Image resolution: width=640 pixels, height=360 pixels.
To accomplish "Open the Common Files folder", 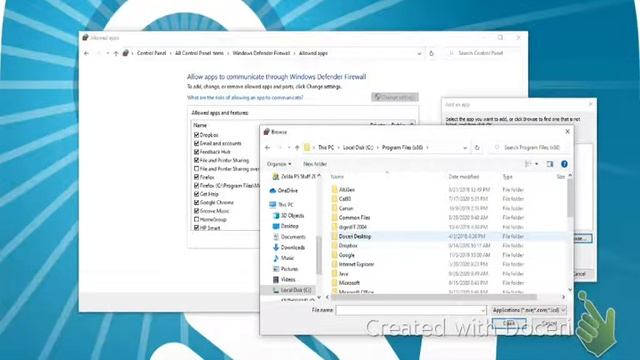I will [x=354, y=218].
